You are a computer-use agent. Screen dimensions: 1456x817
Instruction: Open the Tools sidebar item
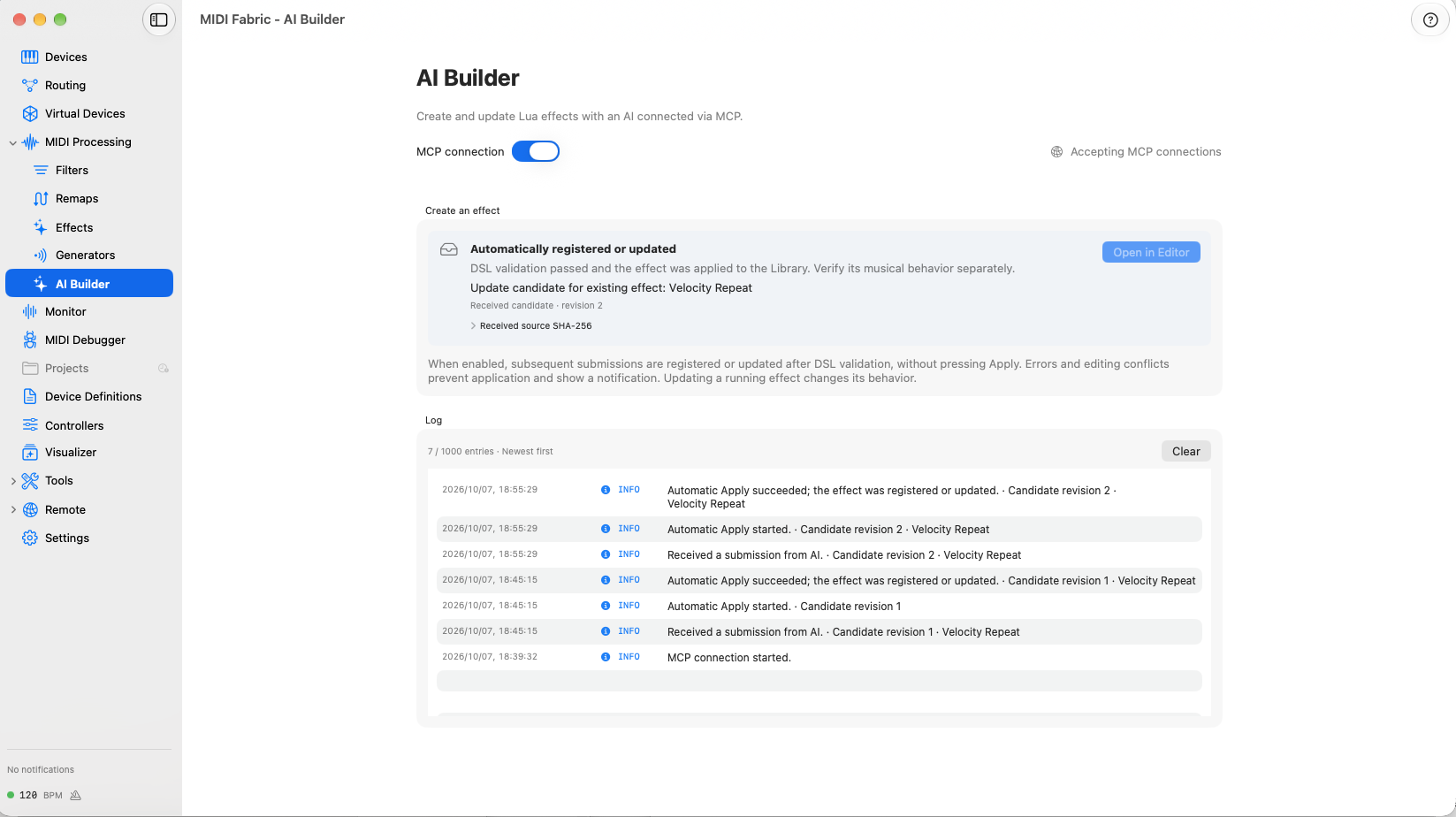(89, 480)
